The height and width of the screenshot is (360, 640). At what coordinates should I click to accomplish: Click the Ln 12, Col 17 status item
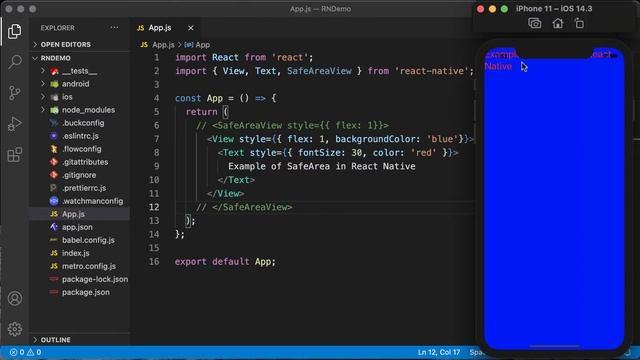point(439,352)
